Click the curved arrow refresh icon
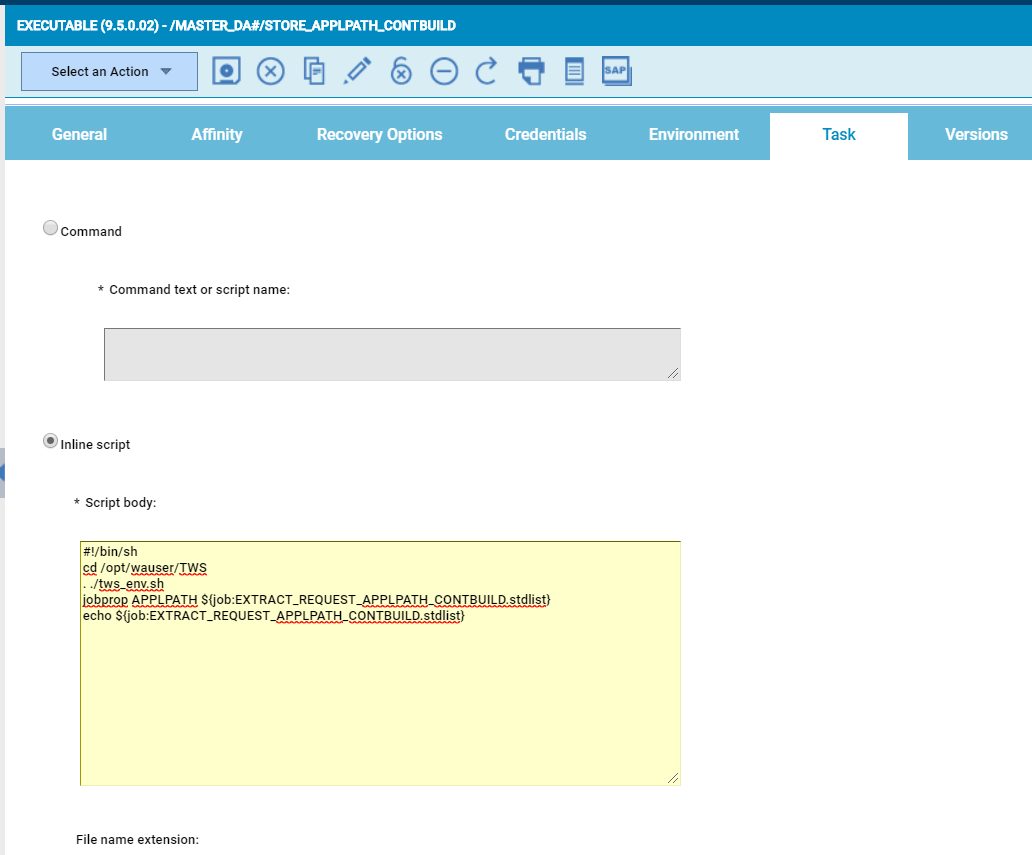This screenshot has height=855, width=1032. click(487, 71)
